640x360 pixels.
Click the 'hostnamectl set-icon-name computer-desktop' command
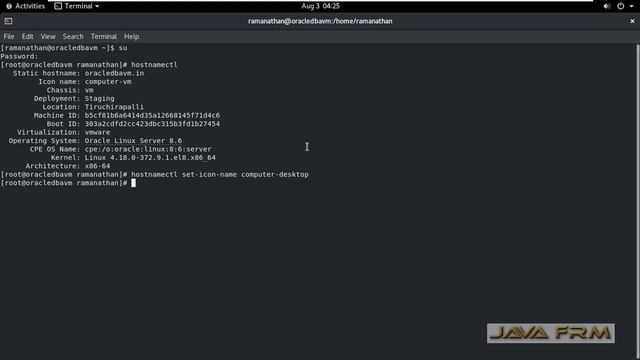[220, 174]
